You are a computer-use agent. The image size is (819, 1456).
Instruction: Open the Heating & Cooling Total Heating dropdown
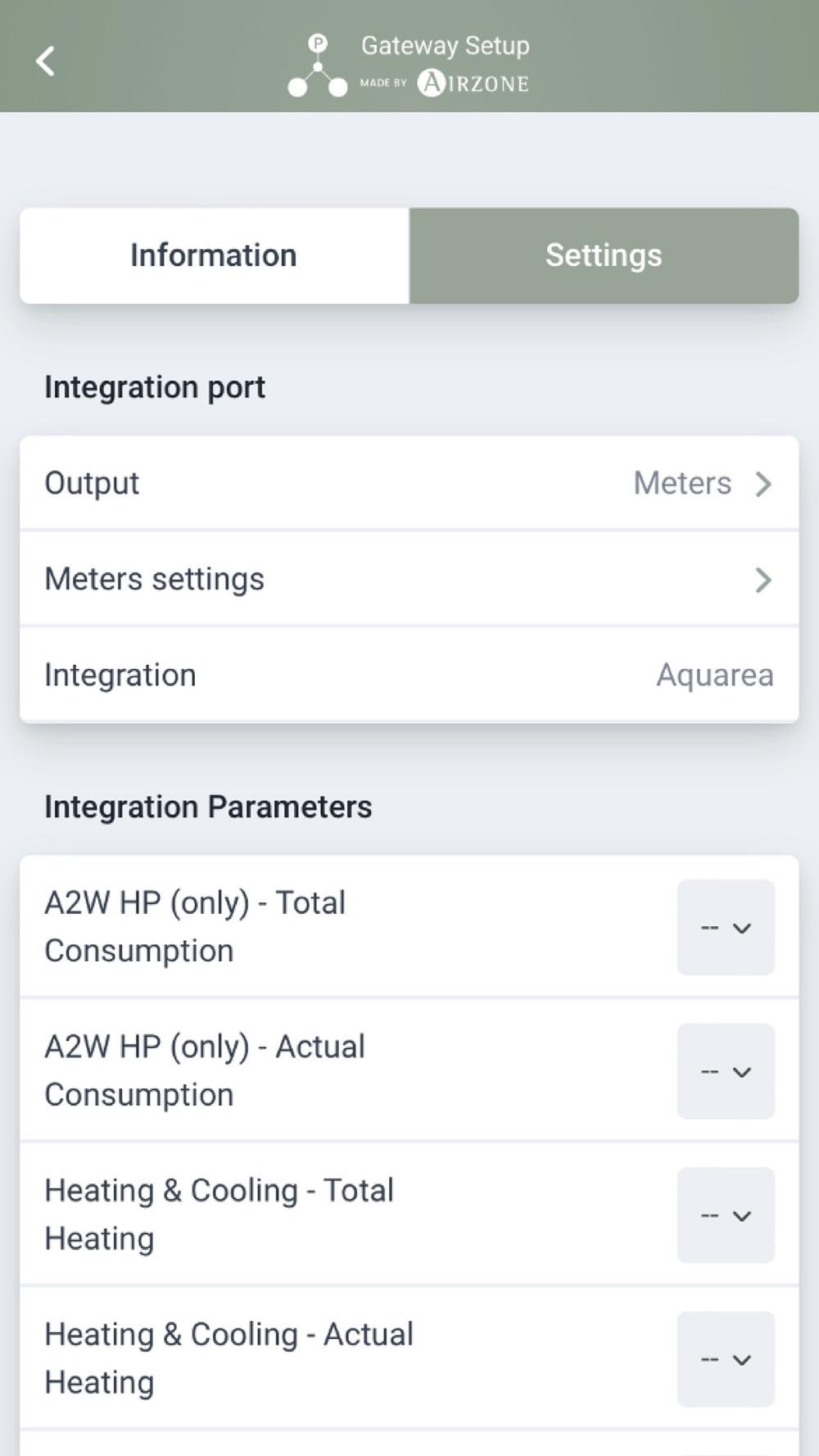pyautogui.click(x=726, y=1215)
